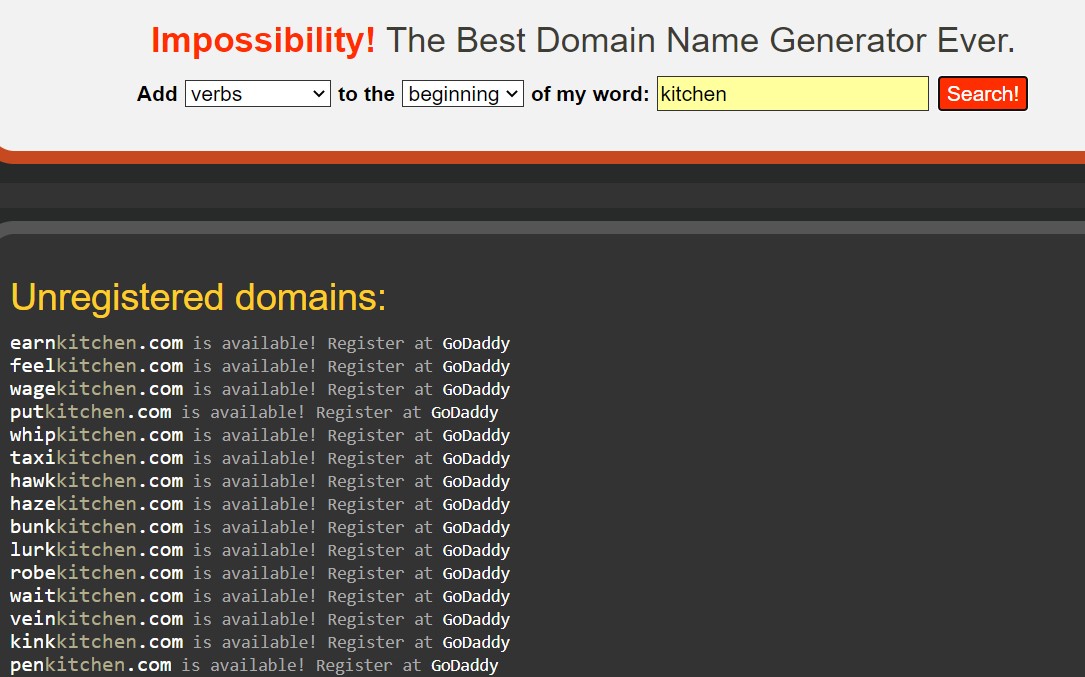
Task: Click the kitchen word input field
Action: point(792,93)
